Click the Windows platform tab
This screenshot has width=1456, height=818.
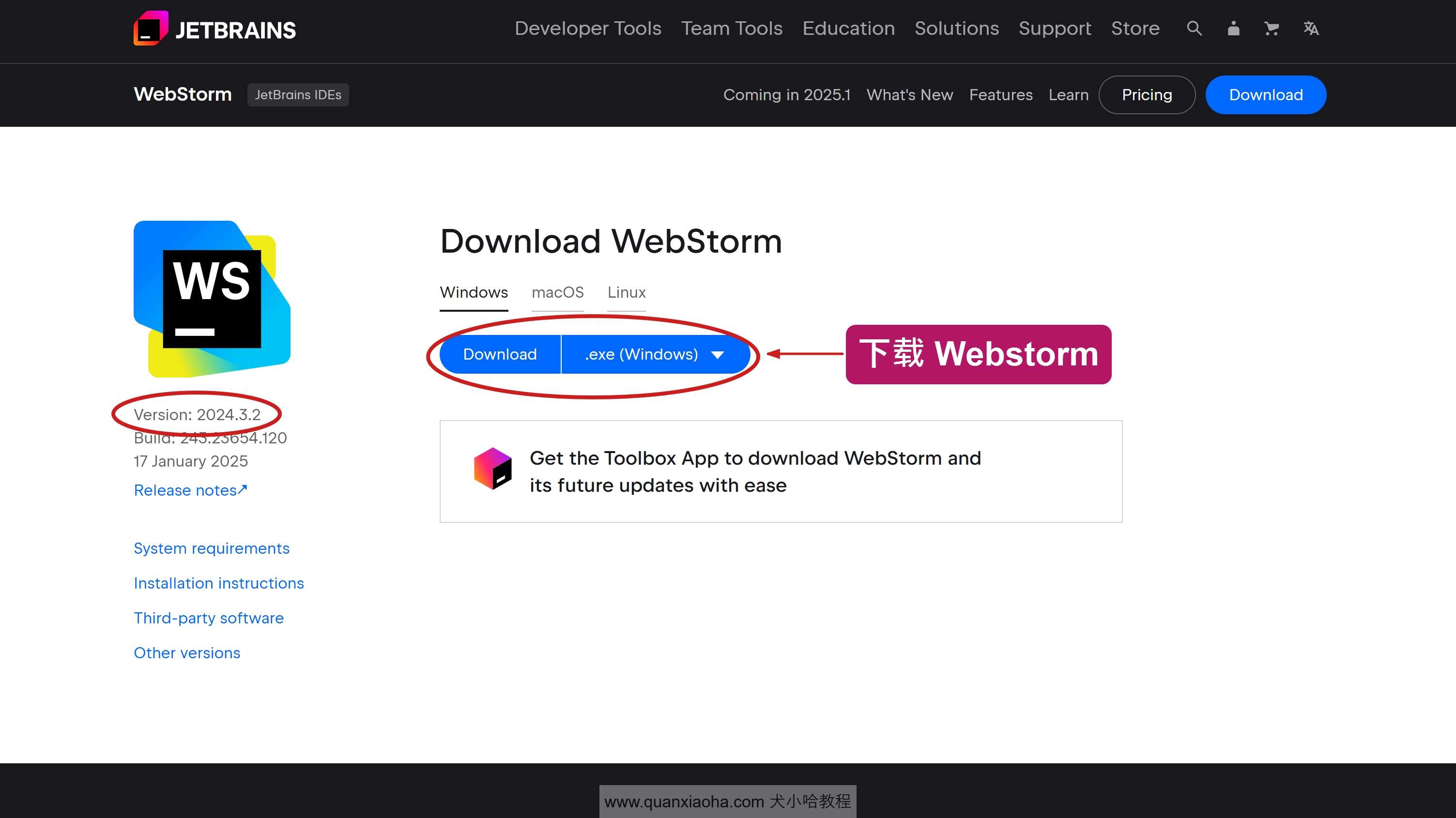click(473, 292)
